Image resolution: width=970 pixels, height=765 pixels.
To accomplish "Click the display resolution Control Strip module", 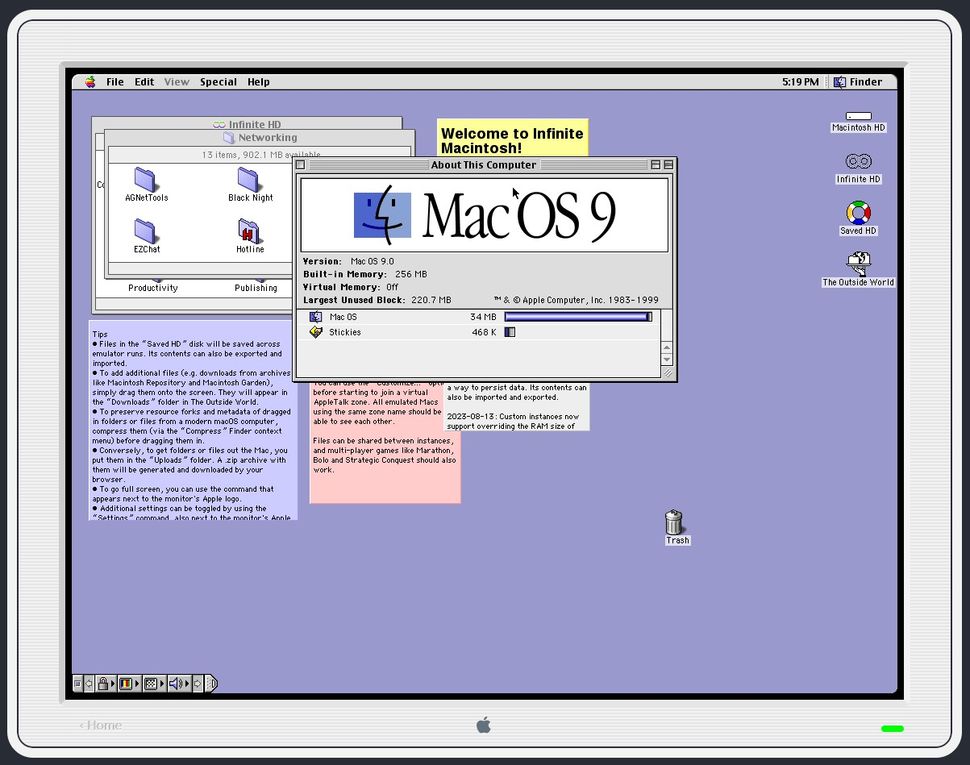I will 152,684.
